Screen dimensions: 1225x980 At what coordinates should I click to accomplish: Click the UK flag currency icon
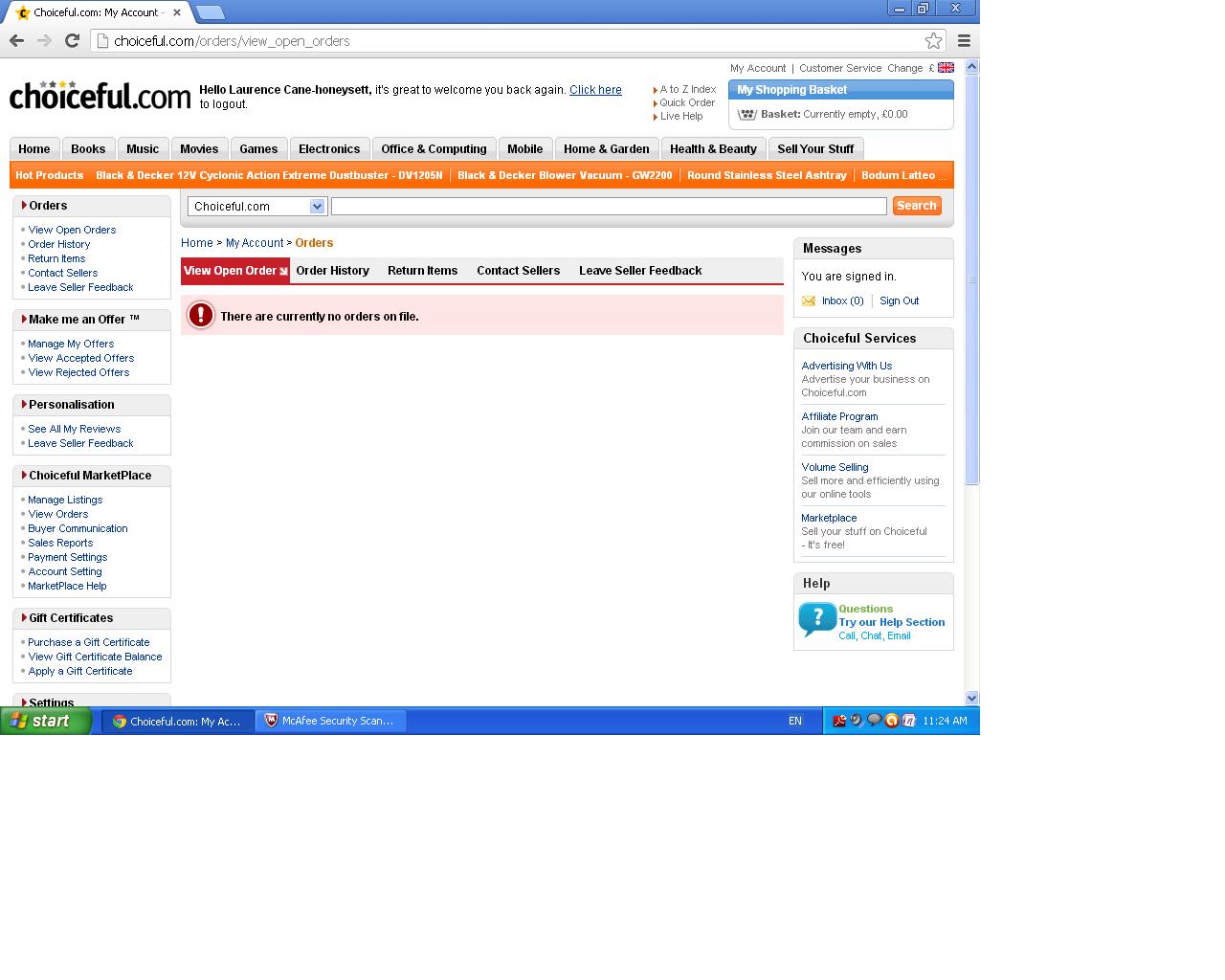point(946,68)
